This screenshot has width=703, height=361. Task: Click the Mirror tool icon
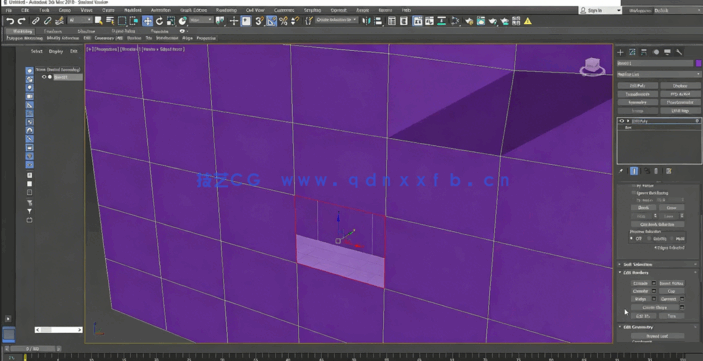coord(367,21)
